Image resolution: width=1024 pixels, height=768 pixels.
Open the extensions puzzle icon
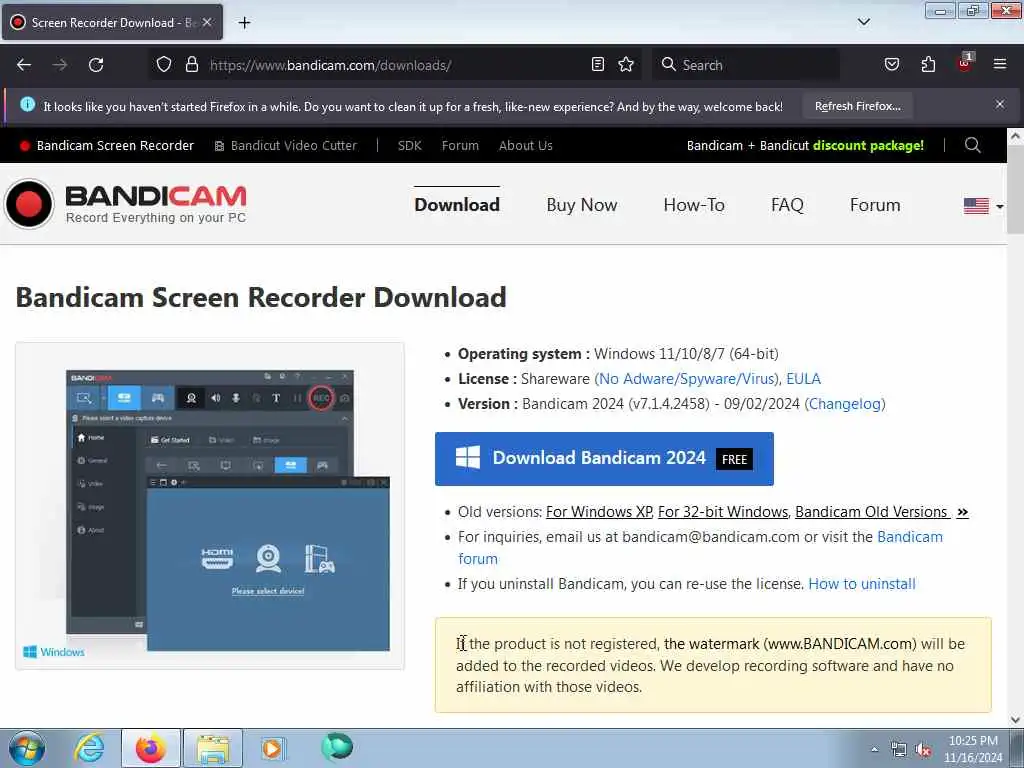pyautogui.click(x=928, y=65)
